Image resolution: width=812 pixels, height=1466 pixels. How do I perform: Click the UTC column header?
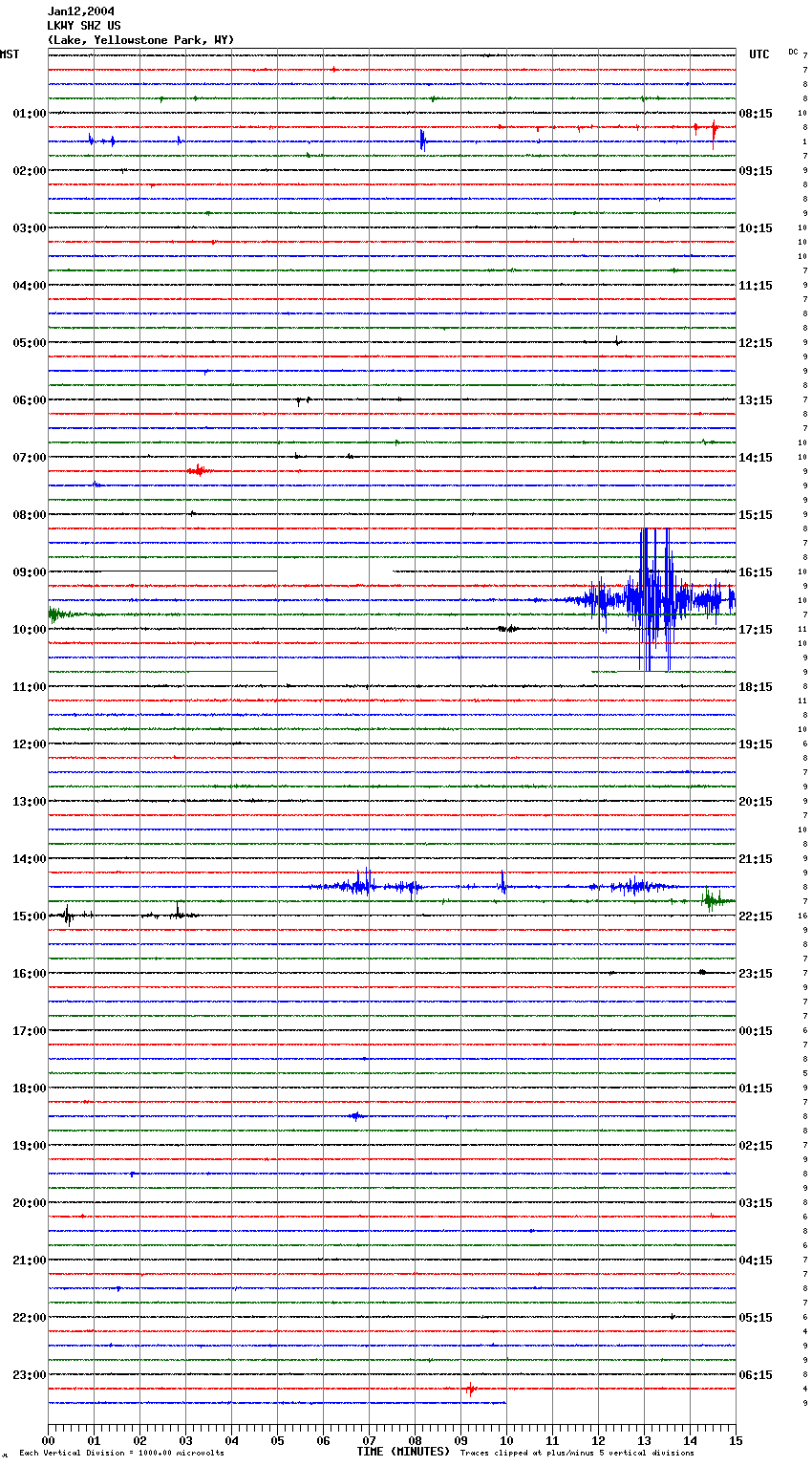(x=759, y=54)
